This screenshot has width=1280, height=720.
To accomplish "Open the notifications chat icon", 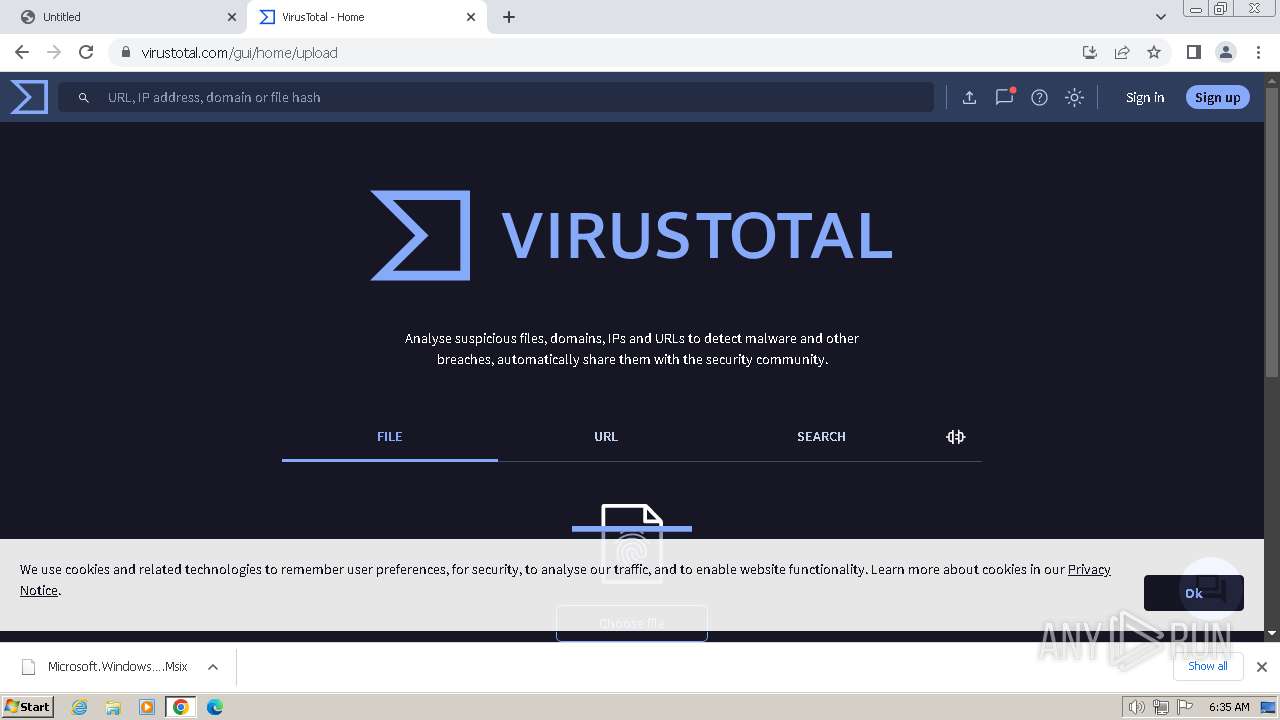I will tap(1004, 97).
